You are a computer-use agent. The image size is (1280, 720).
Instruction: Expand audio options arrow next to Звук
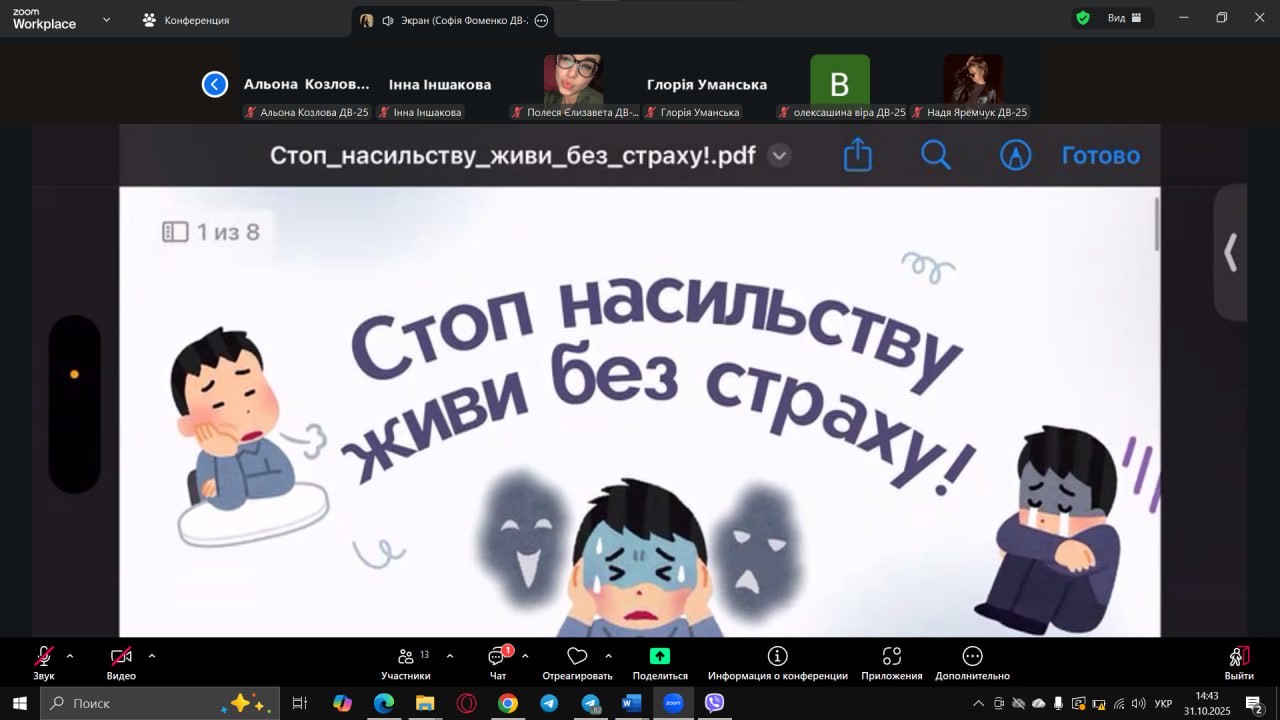70,656
